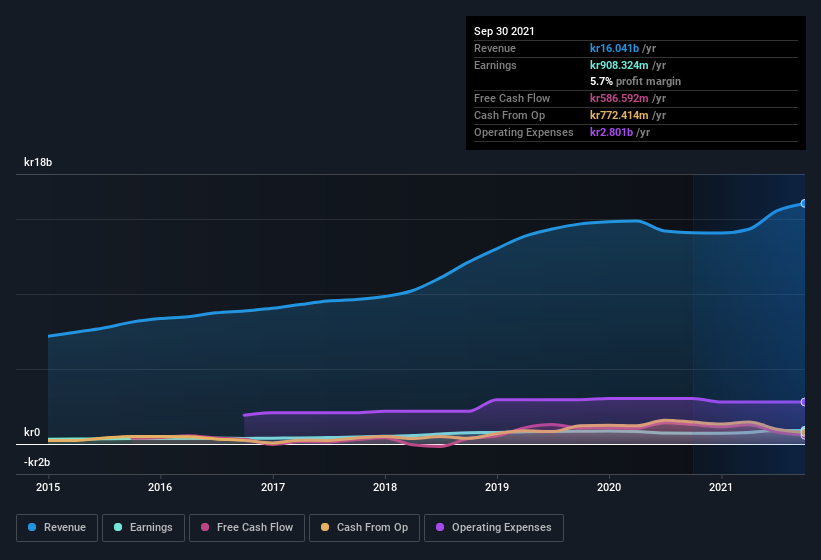Select the 2015 label on the x-axis
821x560 pixels.
click(48, 487)
